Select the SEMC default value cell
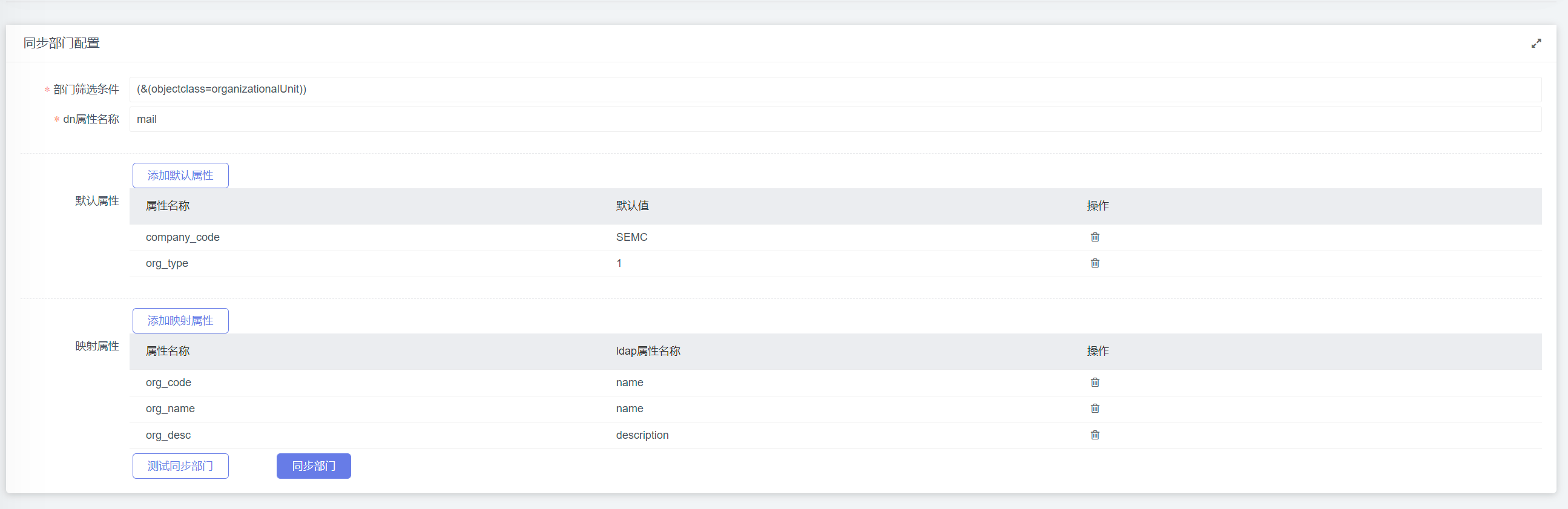 (x=631, y=237)
